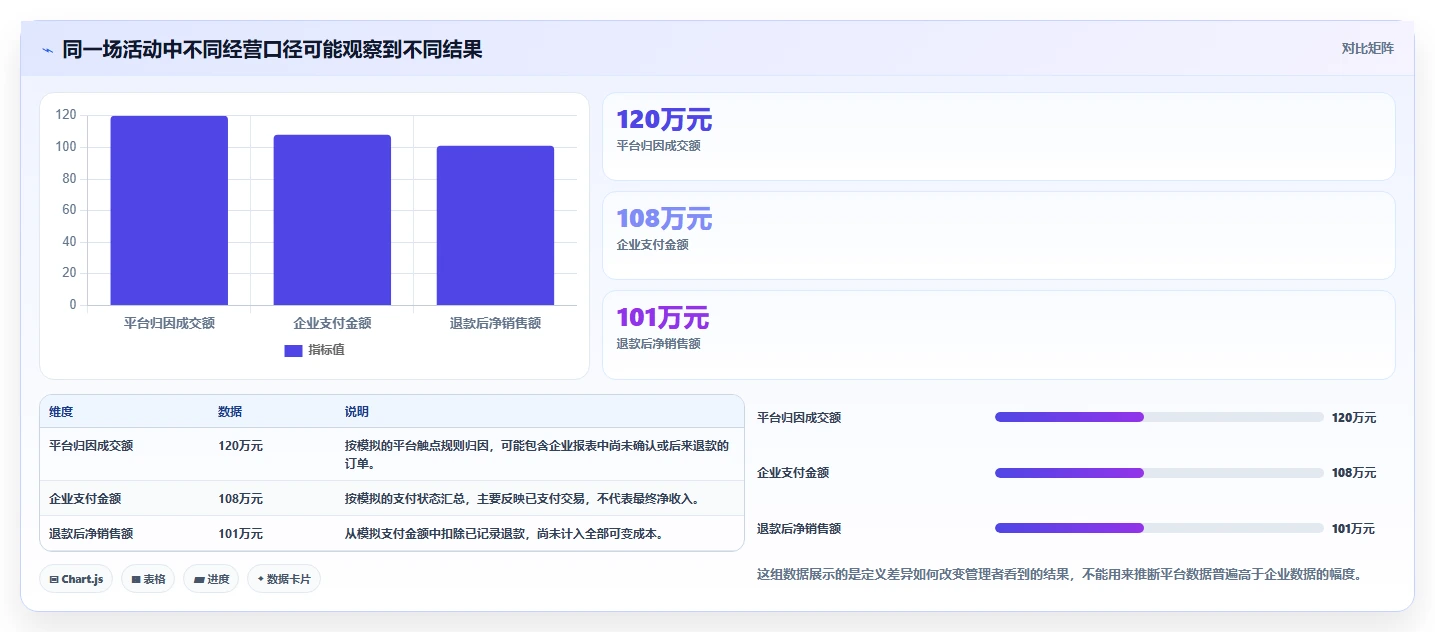1435x632 pixels.
Task: Select the 120万元 data card
Action: pyautogui.click(x=998, y=137)
